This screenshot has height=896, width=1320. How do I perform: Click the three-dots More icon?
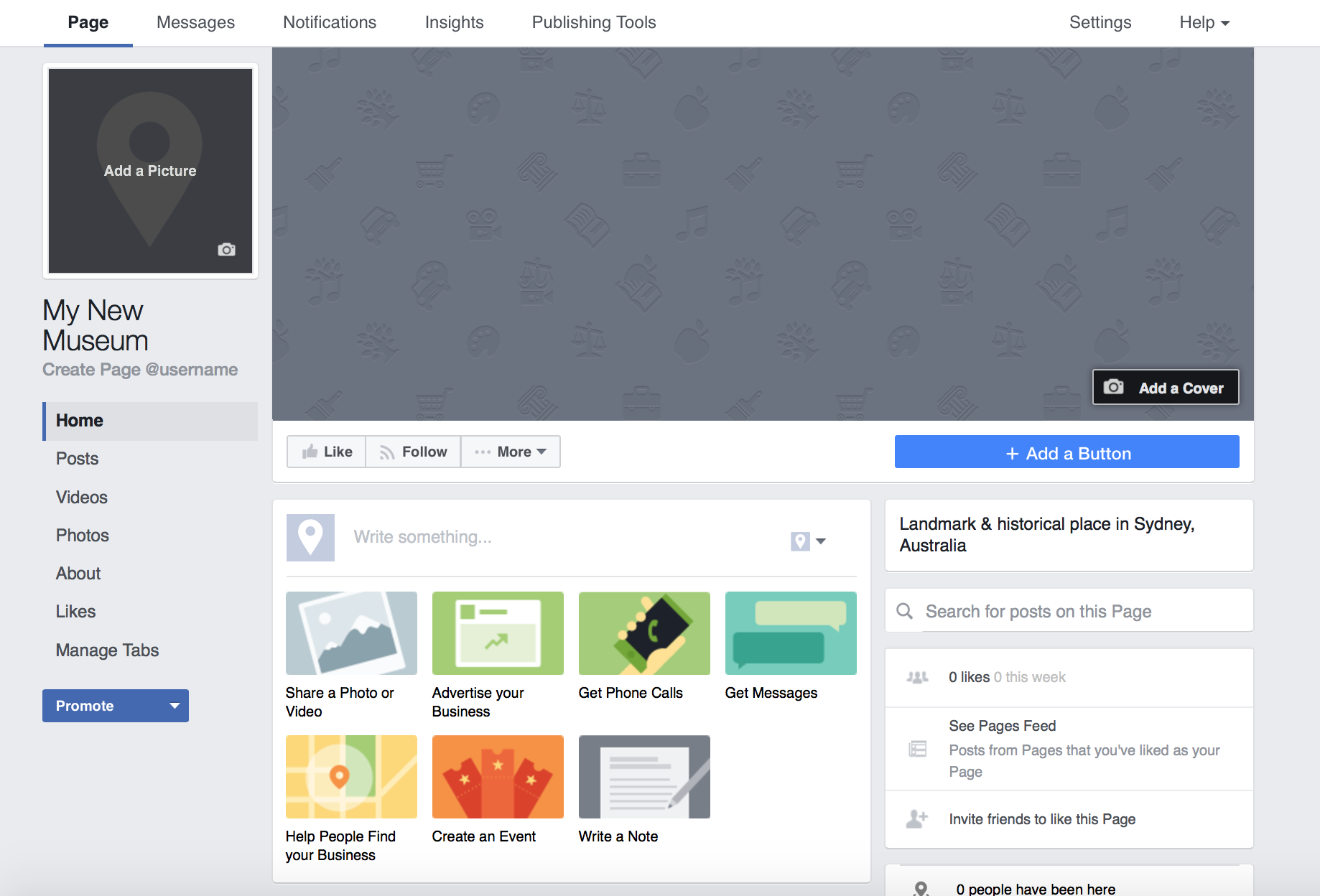tap(483, 452)
